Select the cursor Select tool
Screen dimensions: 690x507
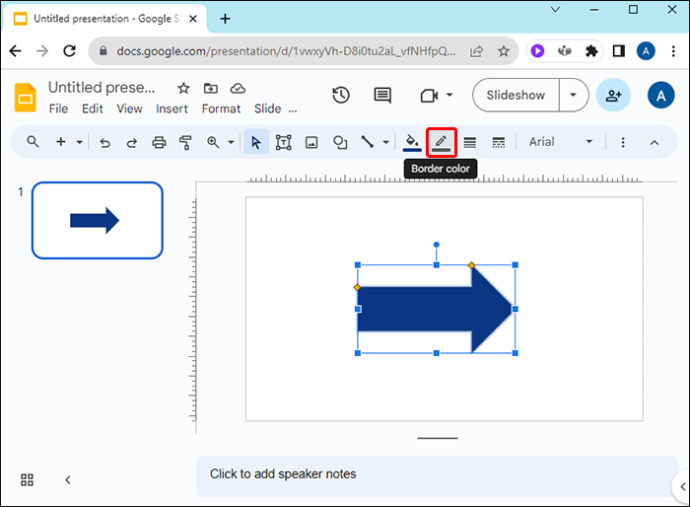(x=256, y=142)
